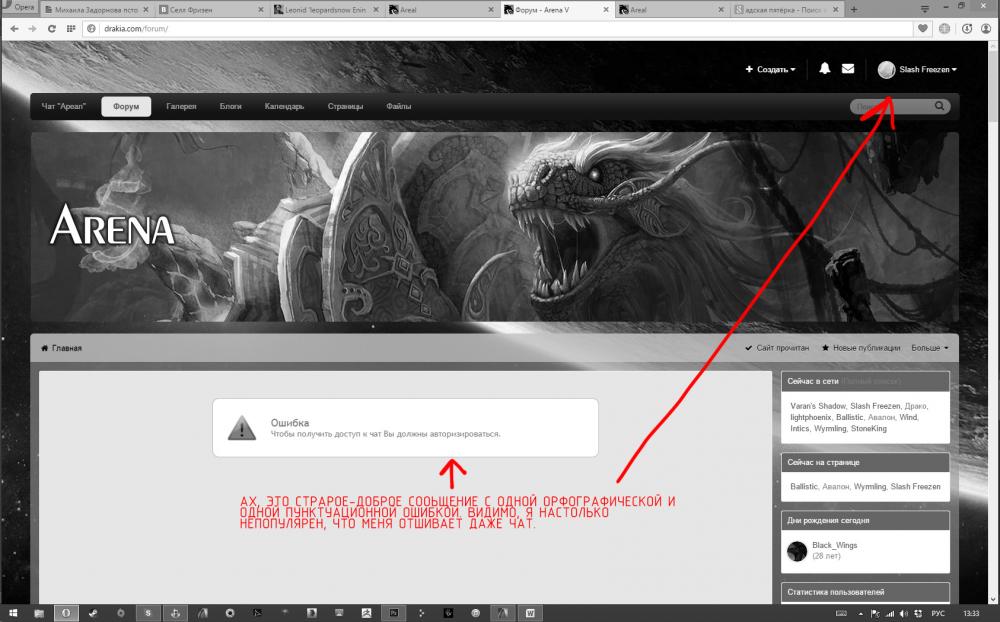Open the Varan's Shadow user profile link

point(818,406)
